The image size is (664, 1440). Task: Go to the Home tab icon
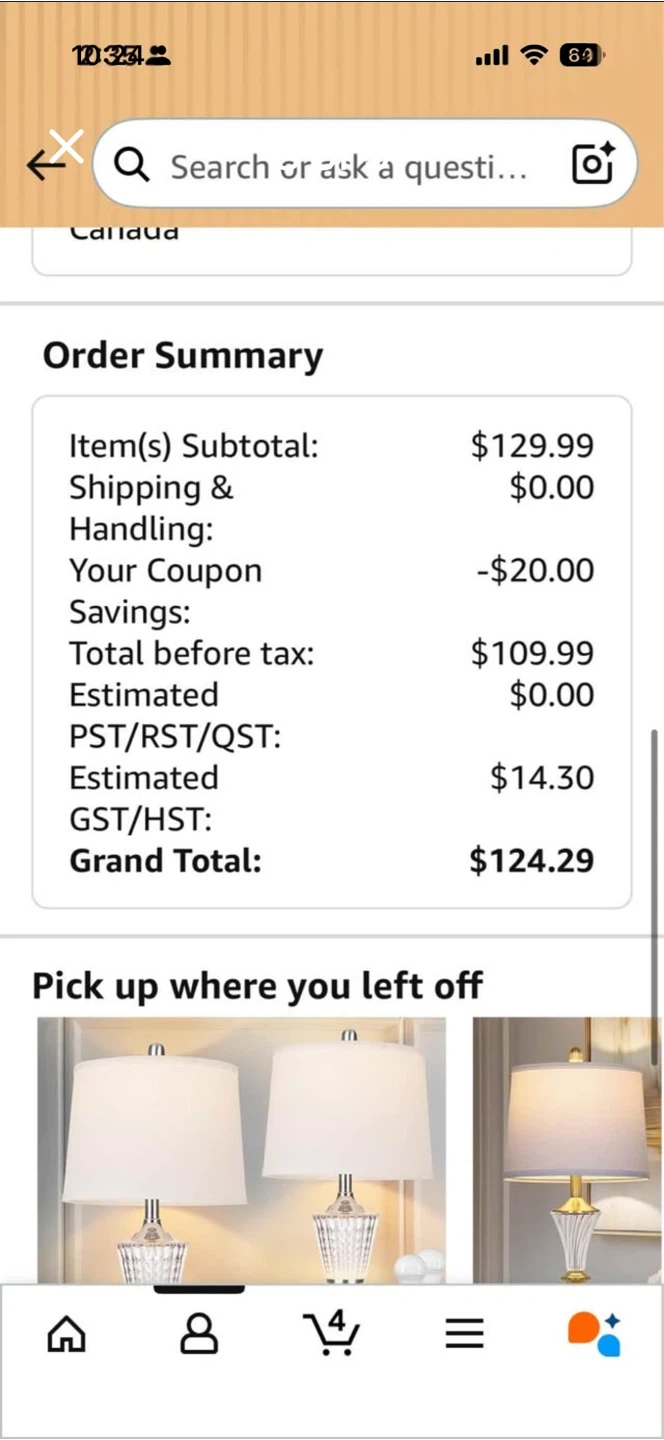[67, 1334]
